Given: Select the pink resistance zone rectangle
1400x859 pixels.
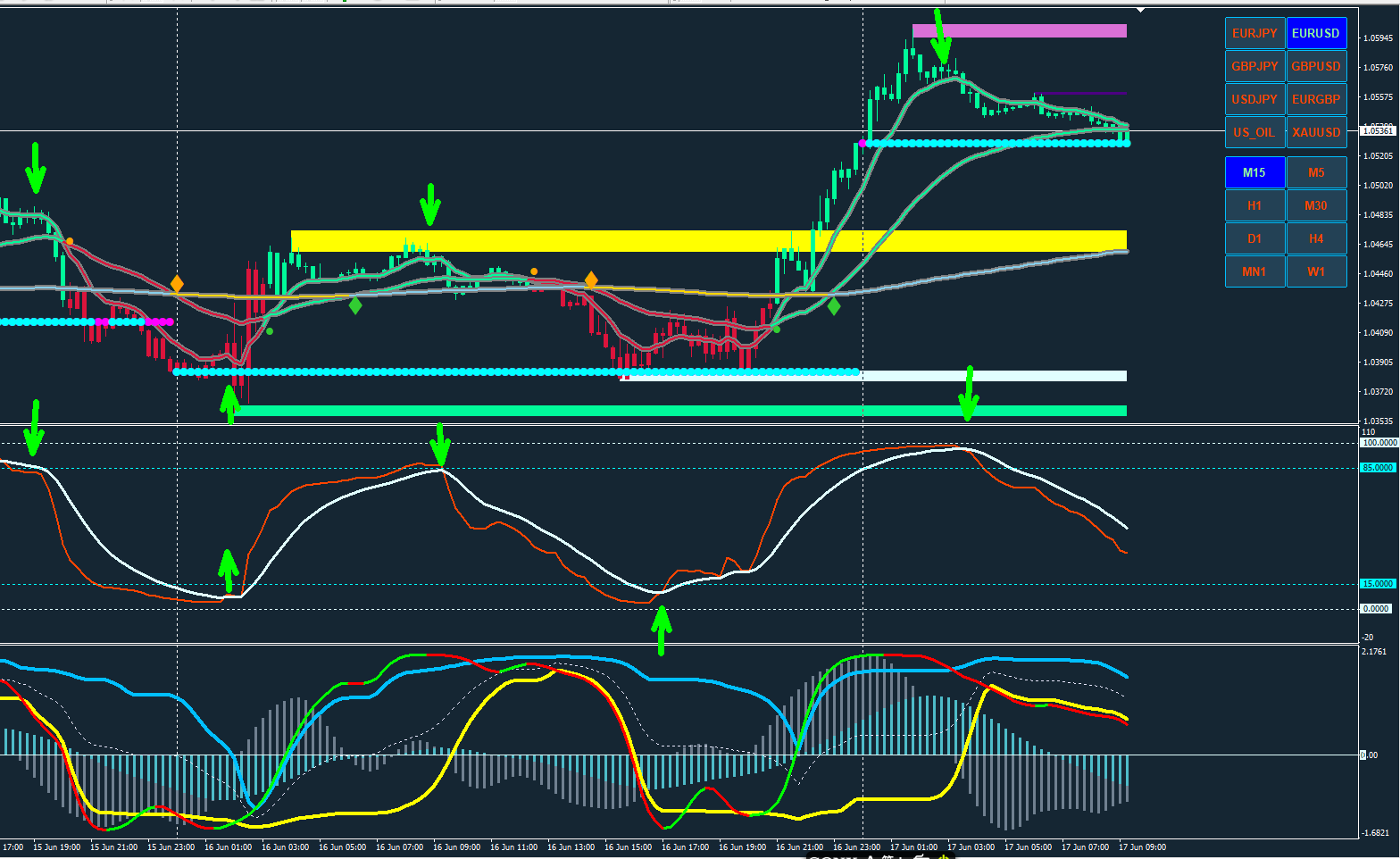Looking at the screenshot, I should (x=1020, y=31).
